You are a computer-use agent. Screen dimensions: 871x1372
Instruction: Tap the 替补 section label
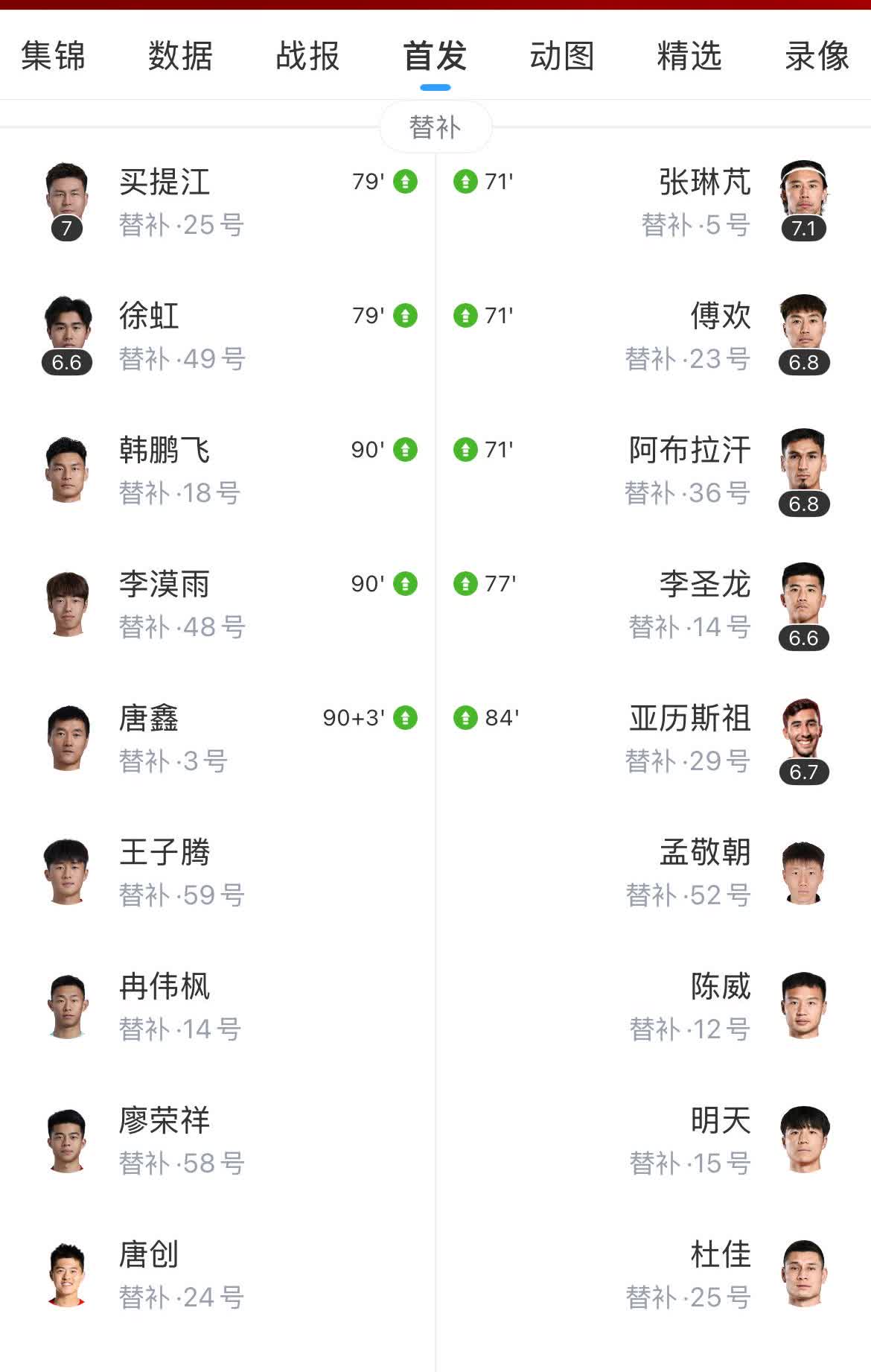coord(435,127)
